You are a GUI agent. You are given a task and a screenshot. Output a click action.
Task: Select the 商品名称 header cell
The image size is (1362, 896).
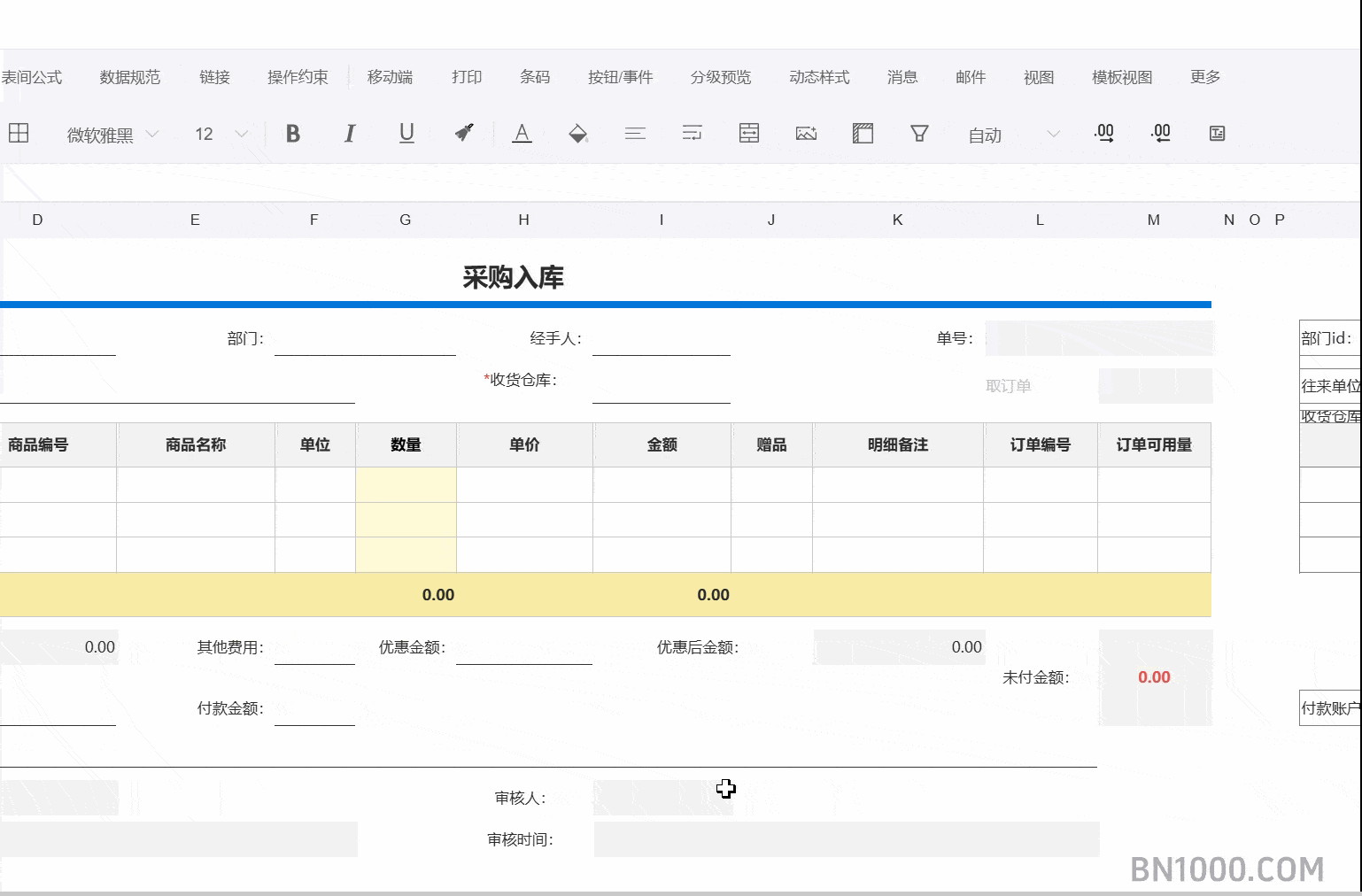[x=196, y=444]
